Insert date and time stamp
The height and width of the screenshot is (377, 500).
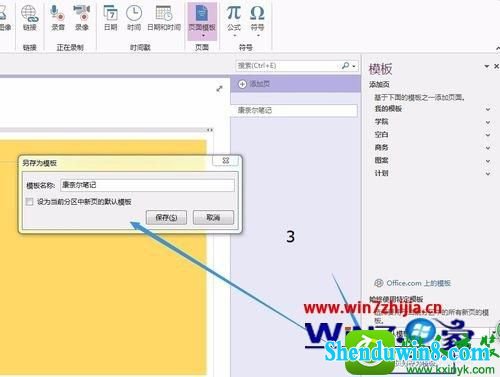[164, 18]
